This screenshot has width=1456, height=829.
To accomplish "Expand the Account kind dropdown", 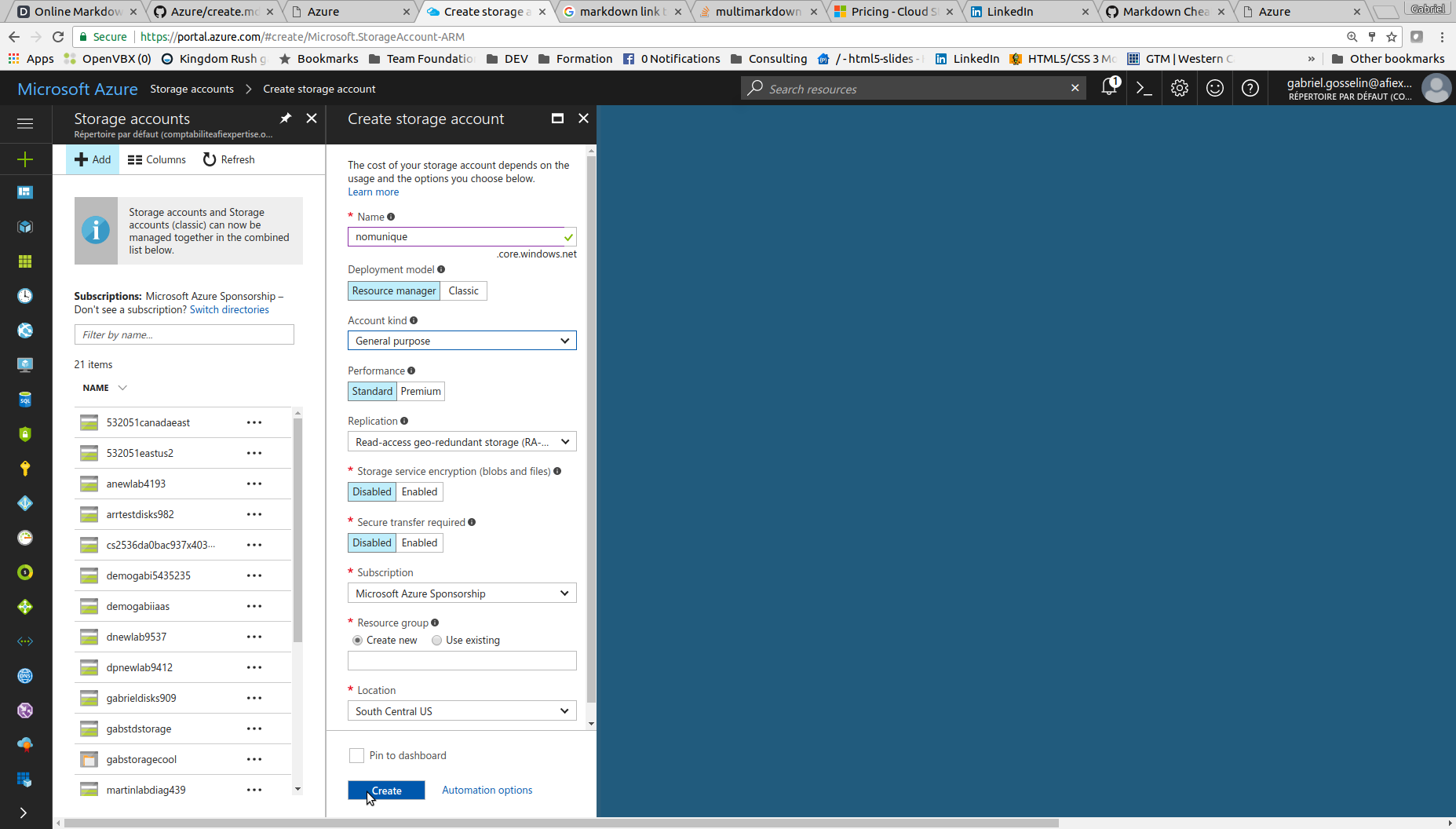I will [462, 341].
